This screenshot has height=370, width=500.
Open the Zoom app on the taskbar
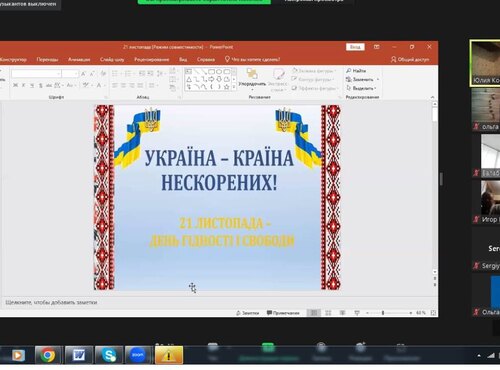(138, 355)
